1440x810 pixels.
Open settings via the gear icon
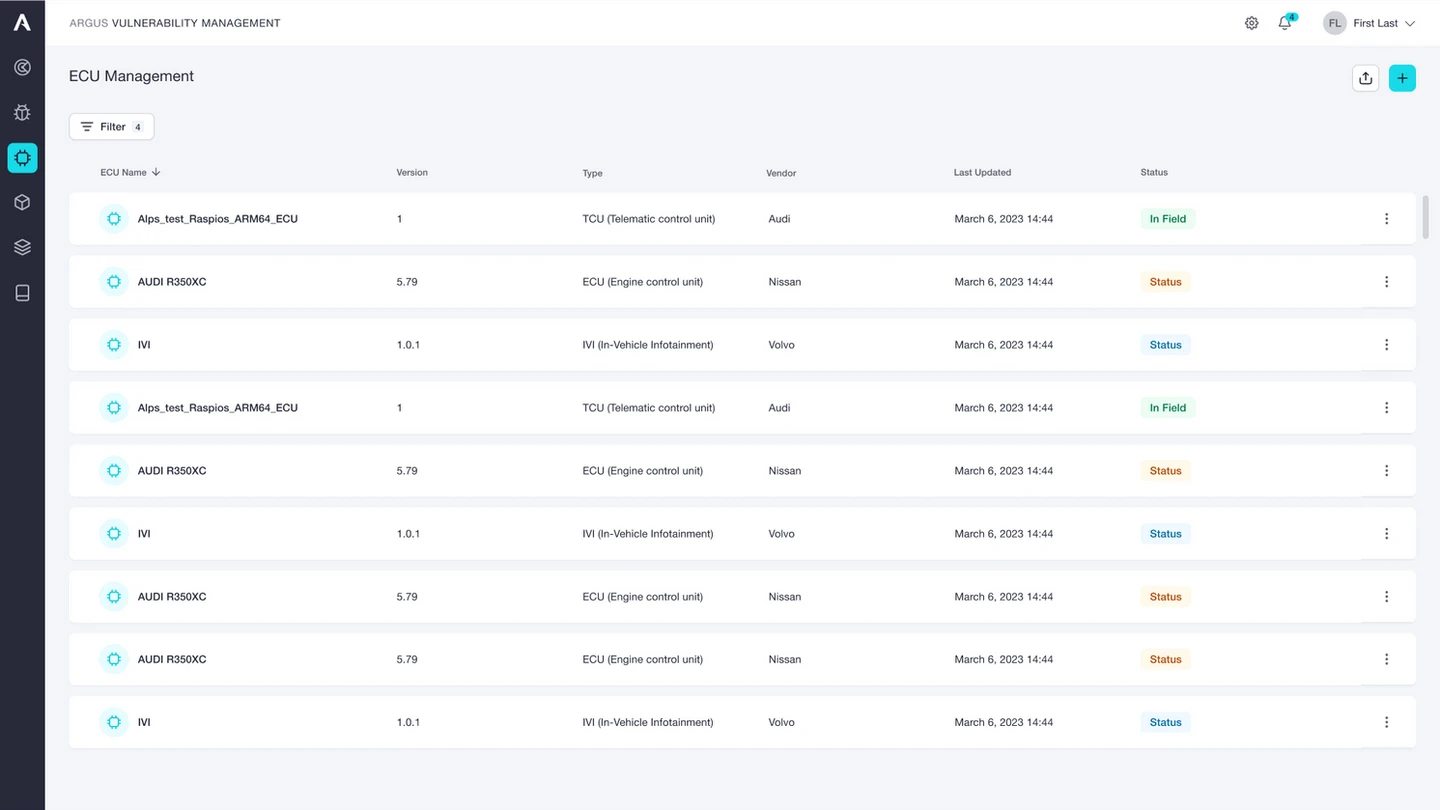[x=1251, y=23]
